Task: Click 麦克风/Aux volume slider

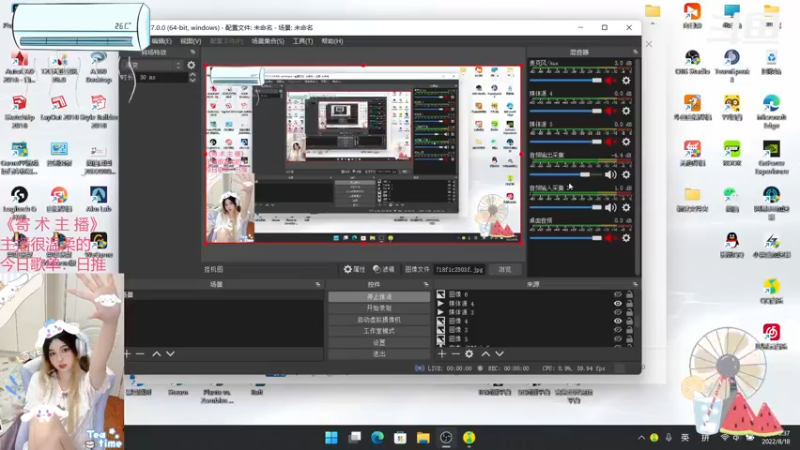Action: (x=565, y=81)
